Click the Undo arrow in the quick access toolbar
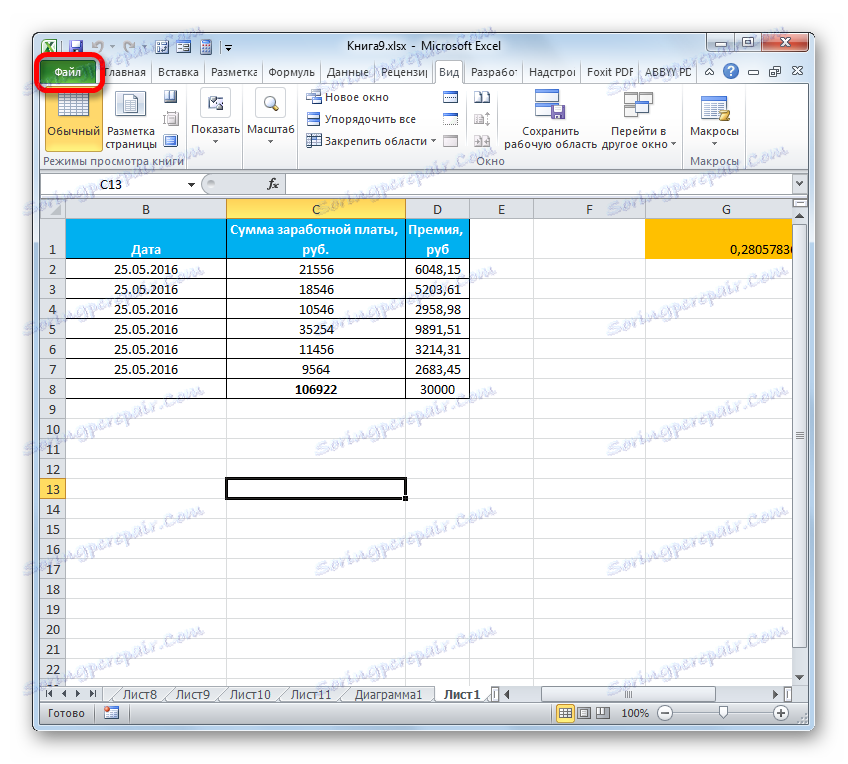Screen dimensions: 848x764 (x=98, y=47)
